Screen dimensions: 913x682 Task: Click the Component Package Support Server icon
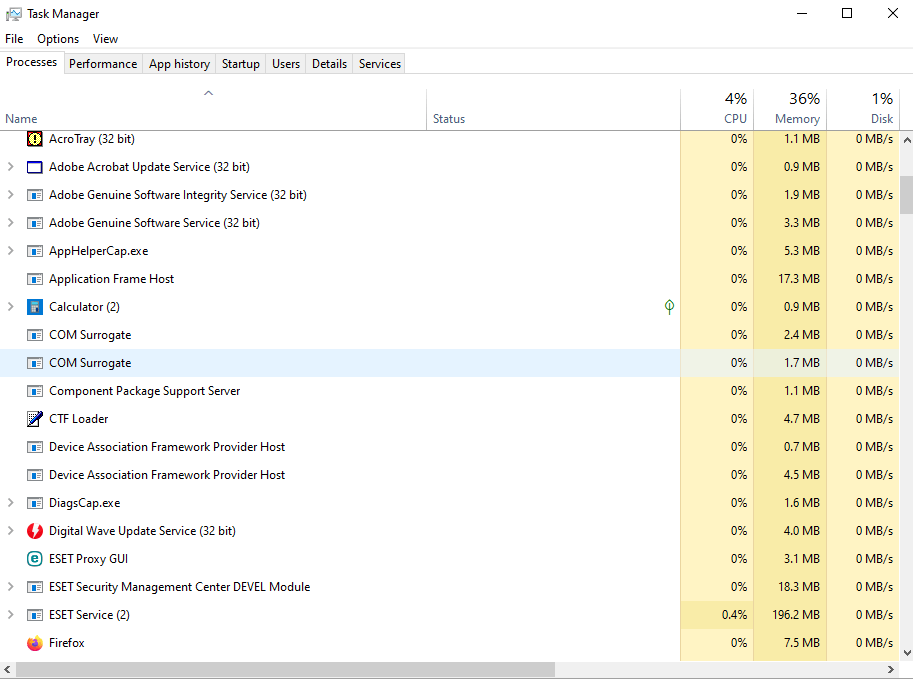pyautogui.click(x=35, y=391)
